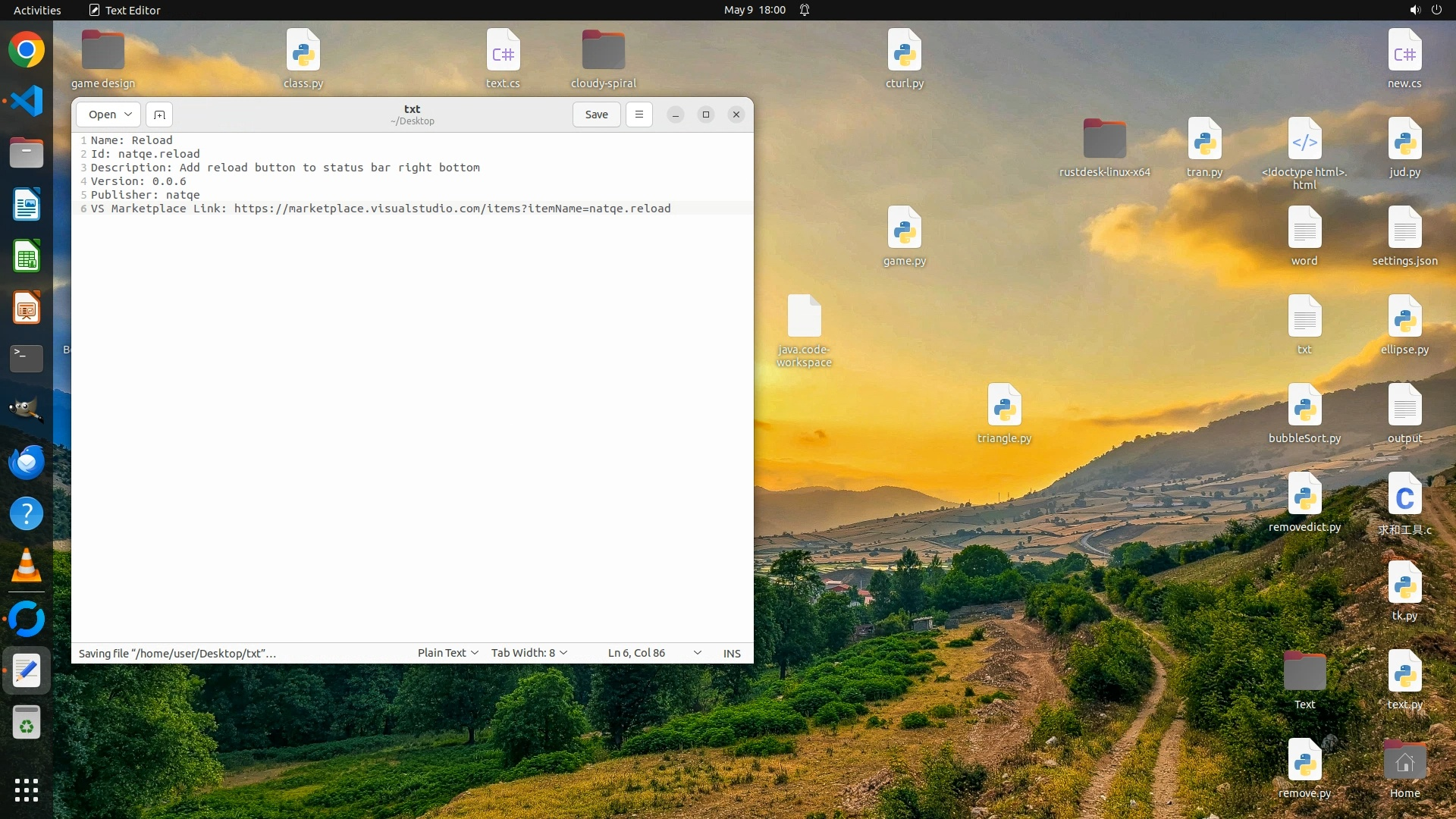Open Text Editor app menu in top bar
The height and width of the screenshot is (819, 1456).
point(125,10)
